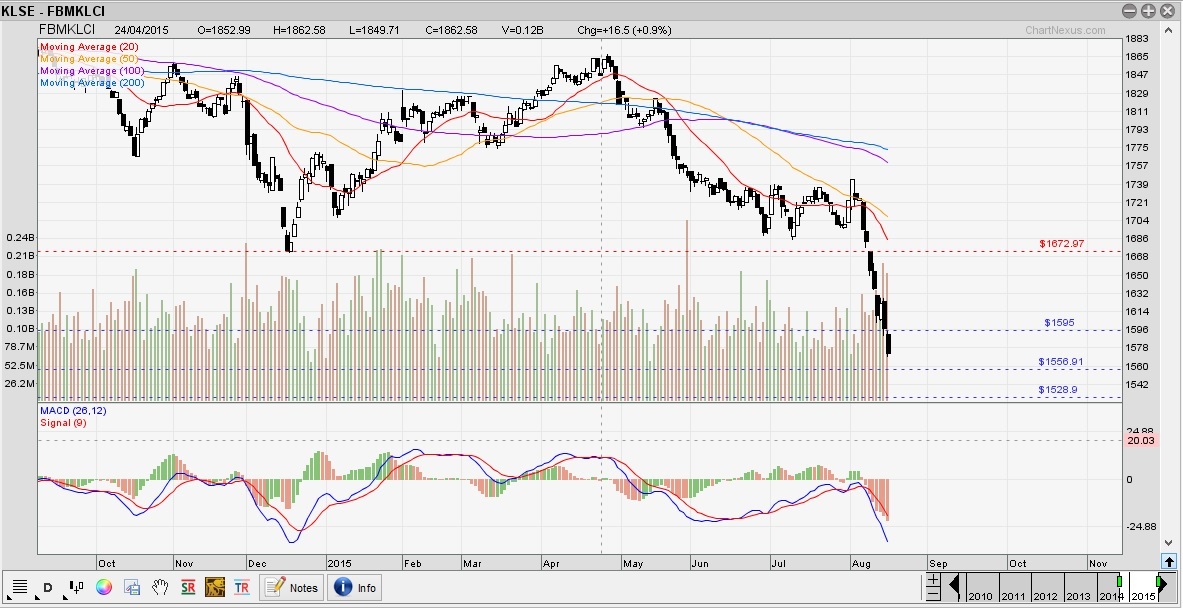Image resolution: width=1183 pixels, height=608 pixels.
Task: Click the C=1862.58 close value
Action: click(451, 30)
